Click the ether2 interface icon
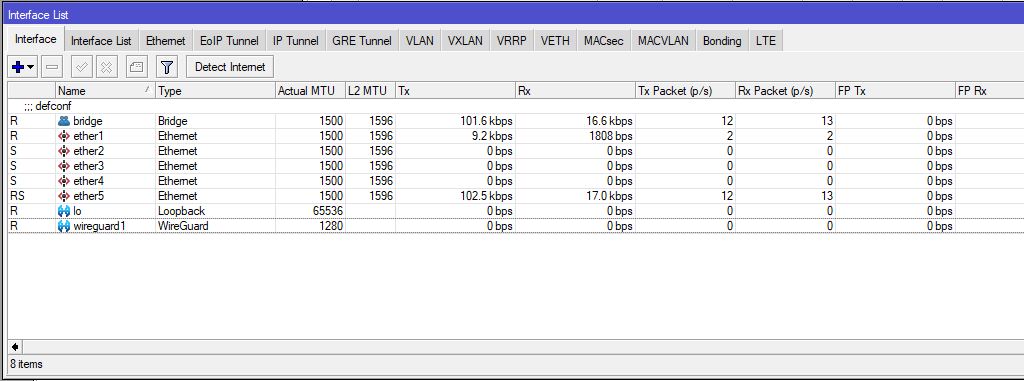This screenshot has height=381, width=1024. (x=63, y=151)
